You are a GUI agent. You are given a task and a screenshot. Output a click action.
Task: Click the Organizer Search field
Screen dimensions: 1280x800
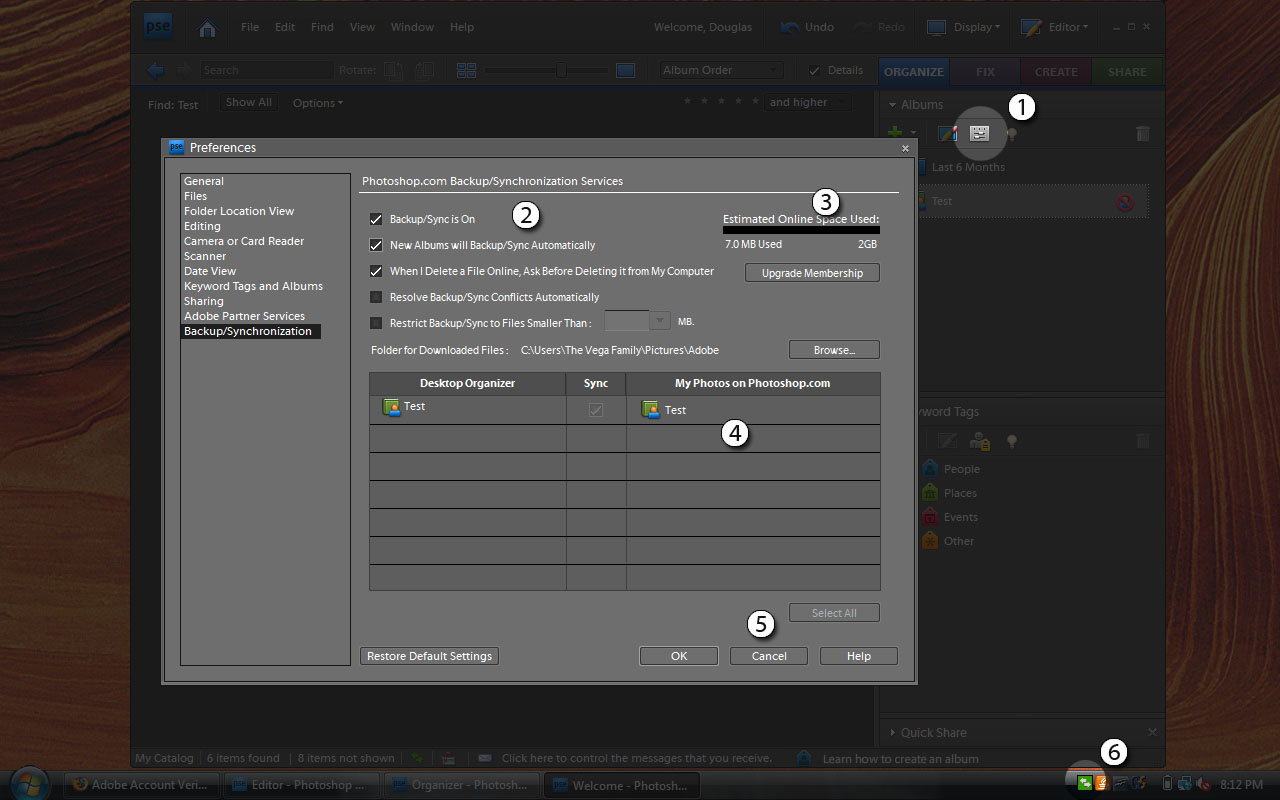267,70
